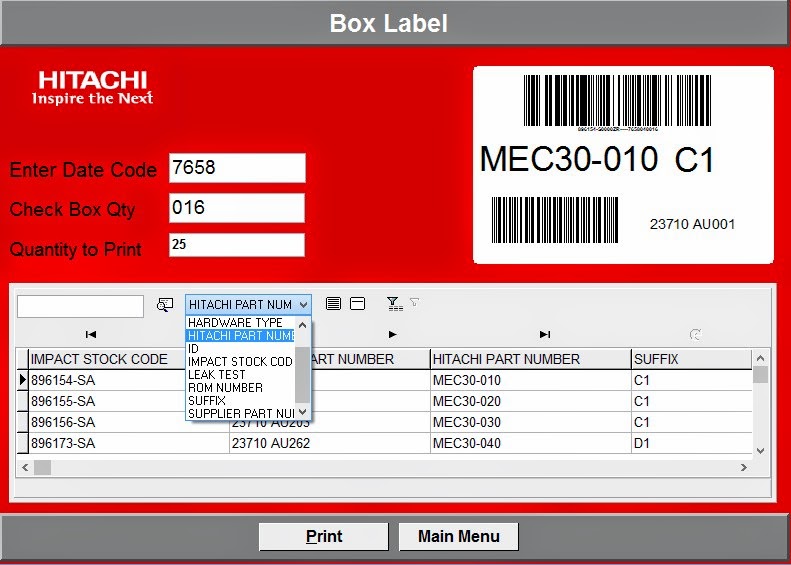This screenshot has width=791, height=565.
Task: Click the grid vertical scrollbar thumb
Action: coord(761,374)
